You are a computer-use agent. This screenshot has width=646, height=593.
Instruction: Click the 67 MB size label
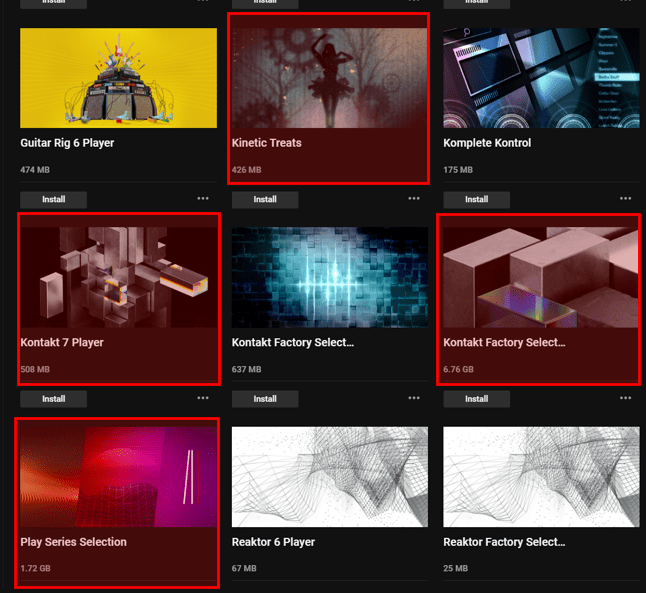pyautogui.click(x=244, y=568)
